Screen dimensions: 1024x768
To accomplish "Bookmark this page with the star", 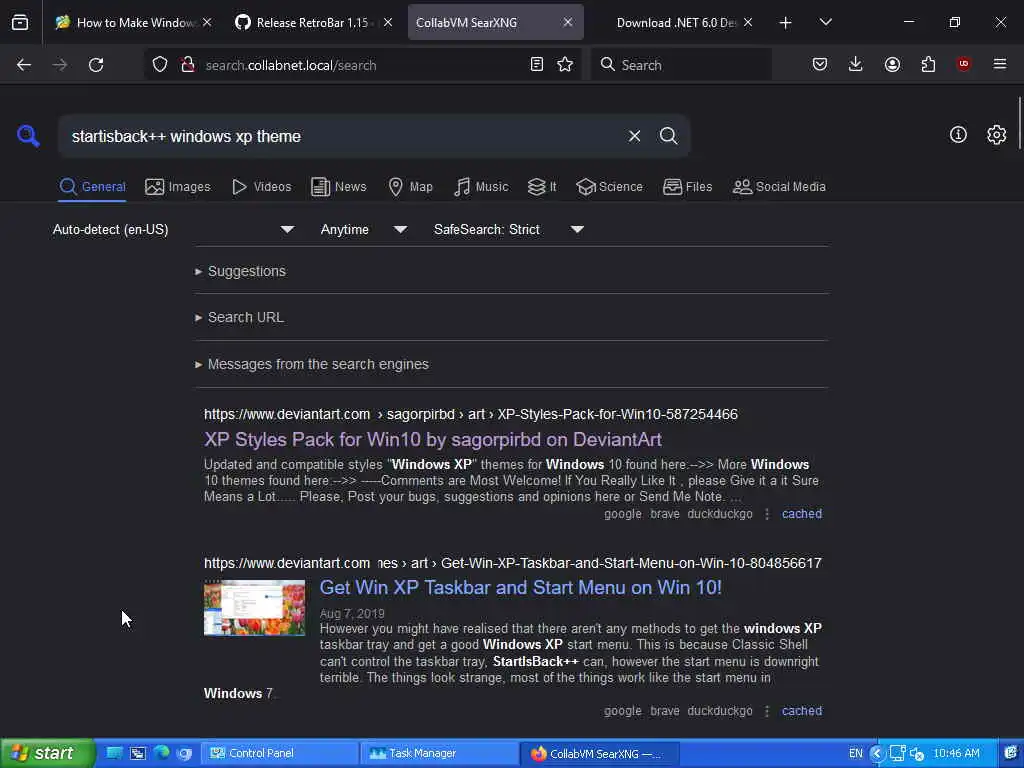I will [x=565, y=64].
